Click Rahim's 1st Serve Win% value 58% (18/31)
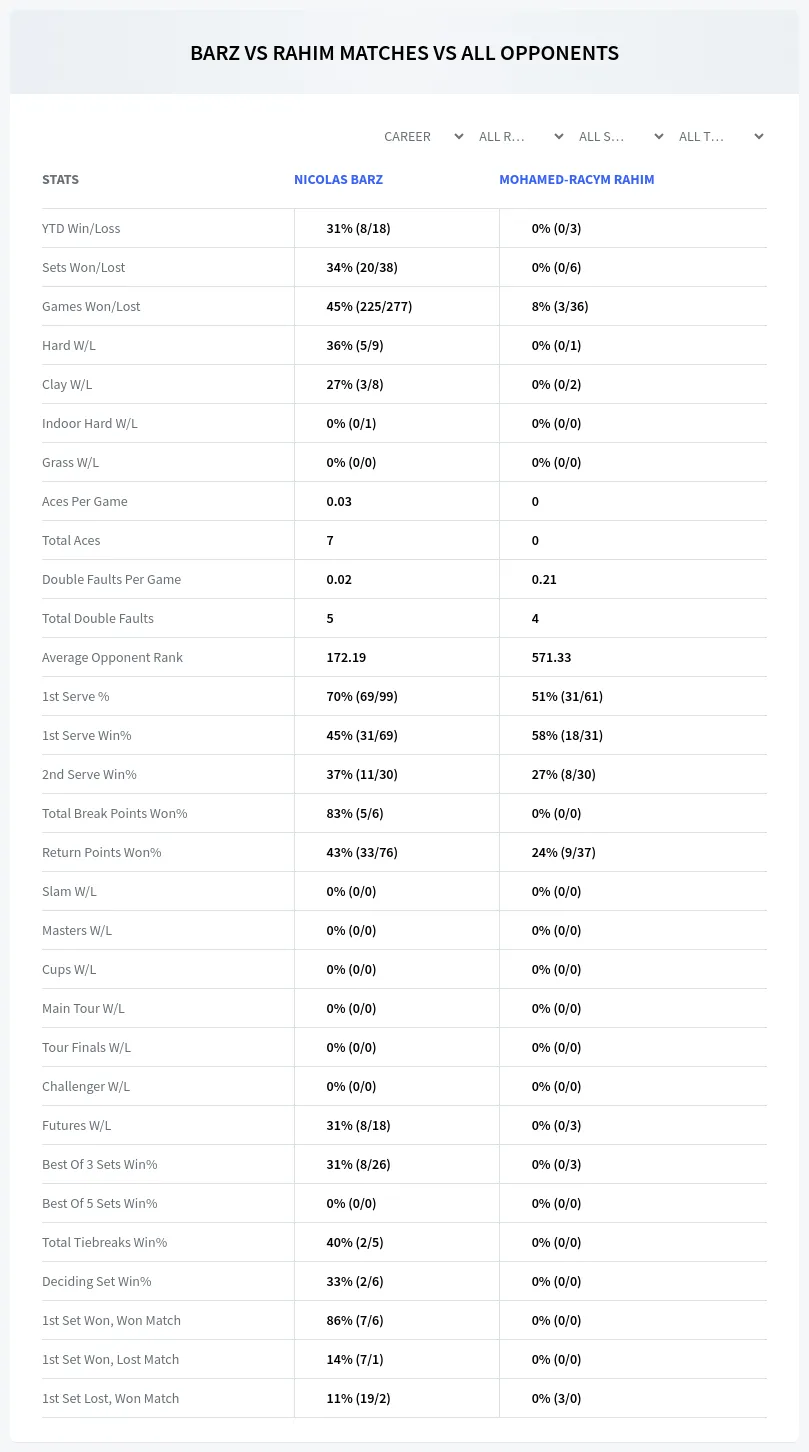The image size is (809, 1452). (x=567, y=735)
